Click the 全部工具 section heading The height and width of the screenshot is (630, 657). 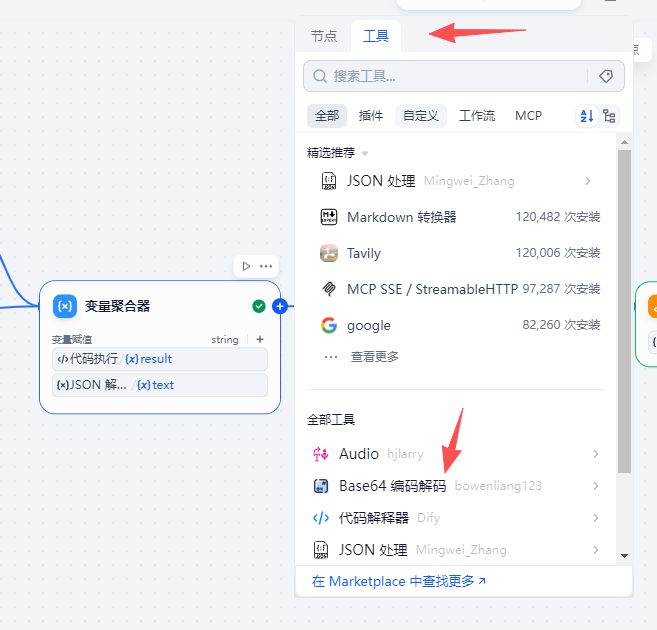331,419
